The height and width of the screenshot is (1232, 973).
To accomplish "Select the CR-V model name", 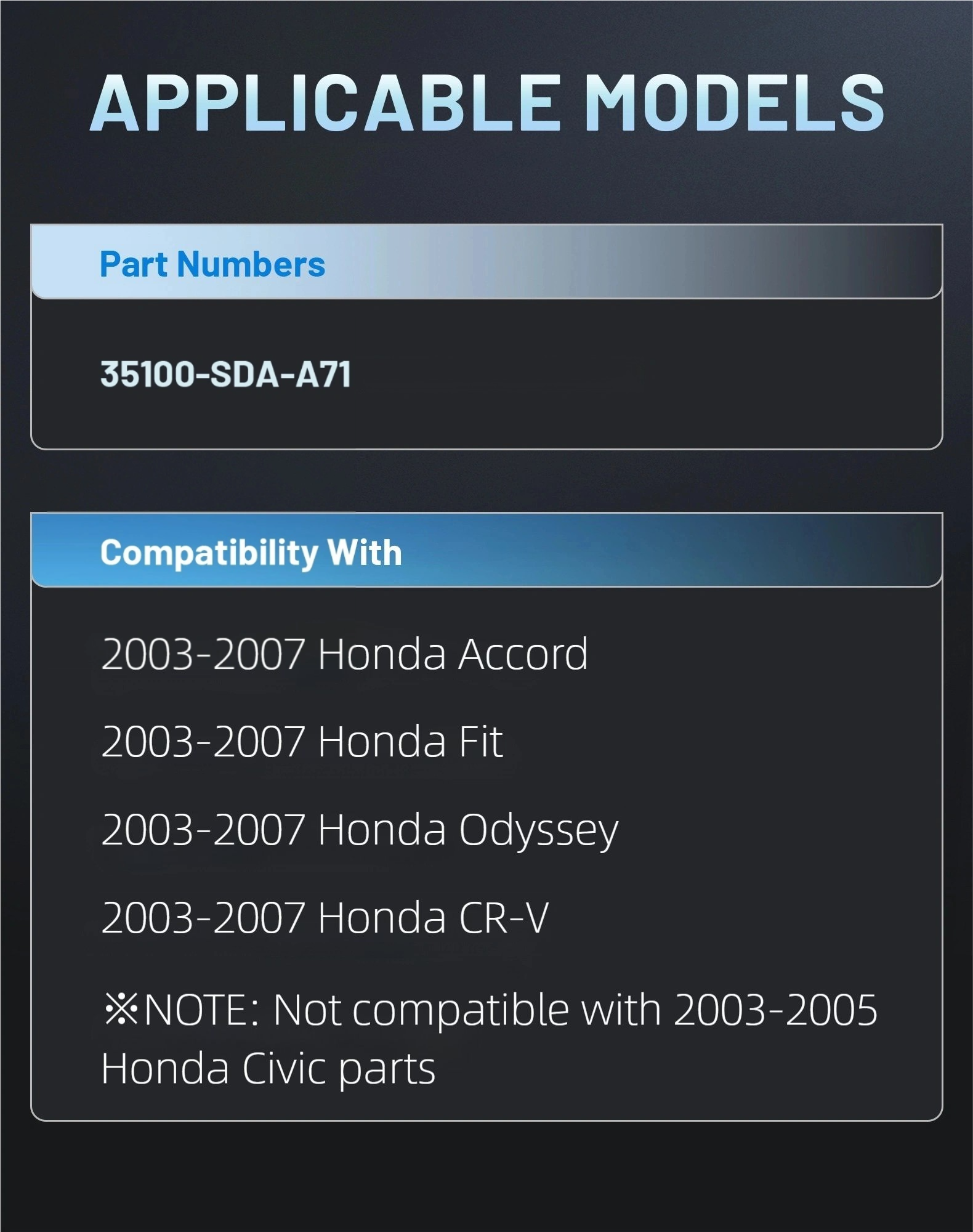I will [x=503, y=918].
